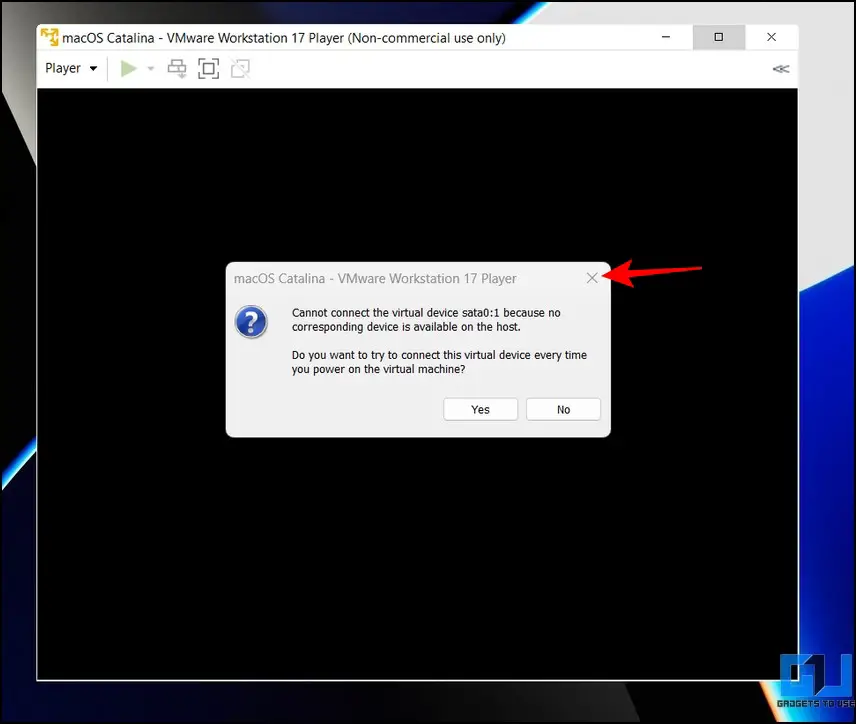Click the Unity mode toolbar icon
The width and height of the screenshot is (856, 724).
(x=239, y=68)
